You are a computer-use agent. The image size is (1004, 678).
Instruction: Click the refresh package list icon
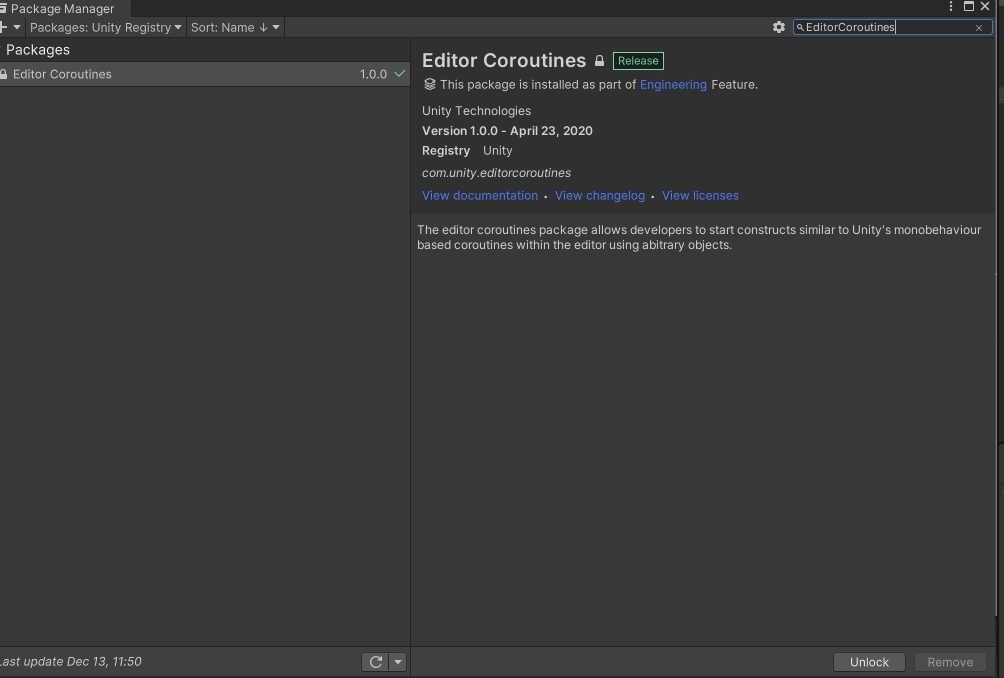(x=376, y=662)
